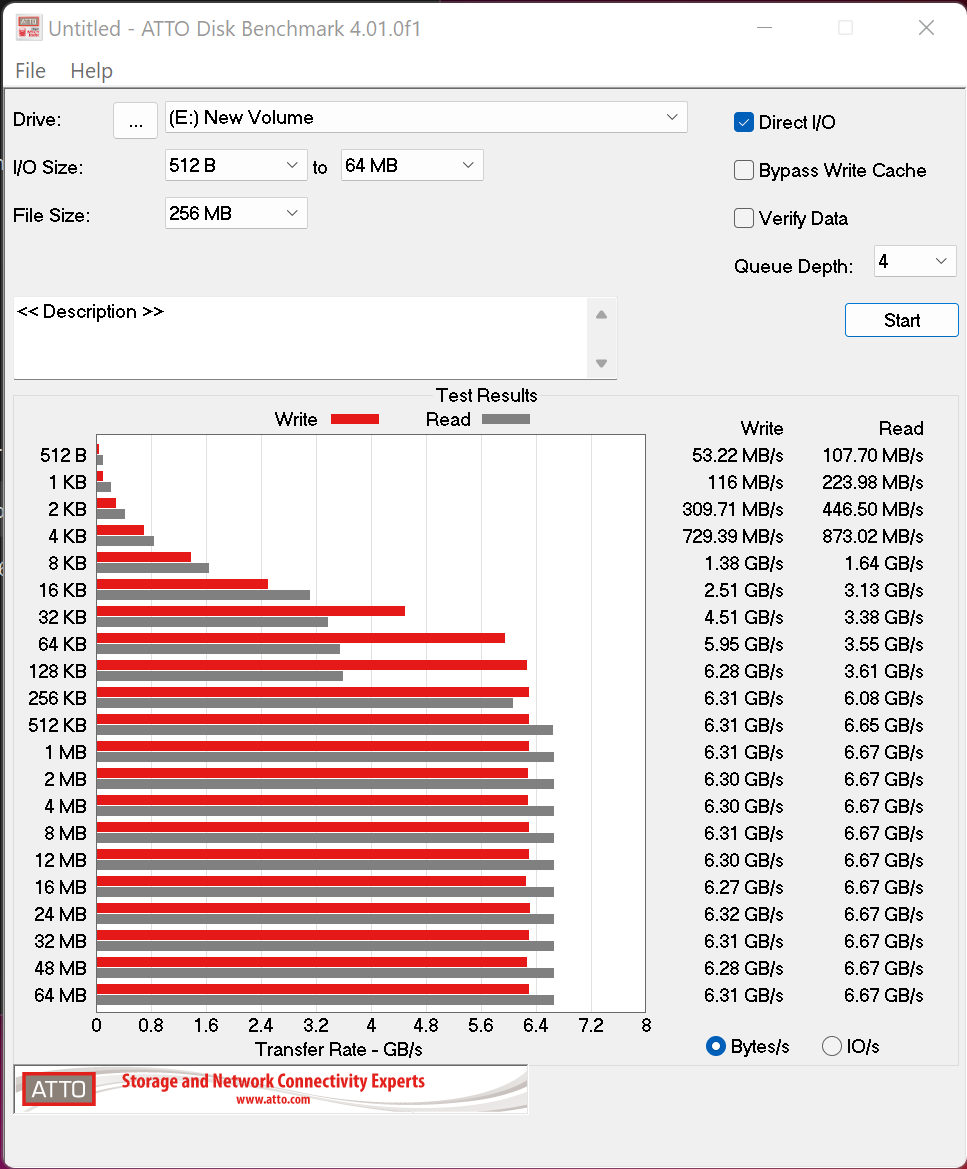
Task: Expand the 512 B minimum I/O size dropdown
Action: (x=236, y=165)
